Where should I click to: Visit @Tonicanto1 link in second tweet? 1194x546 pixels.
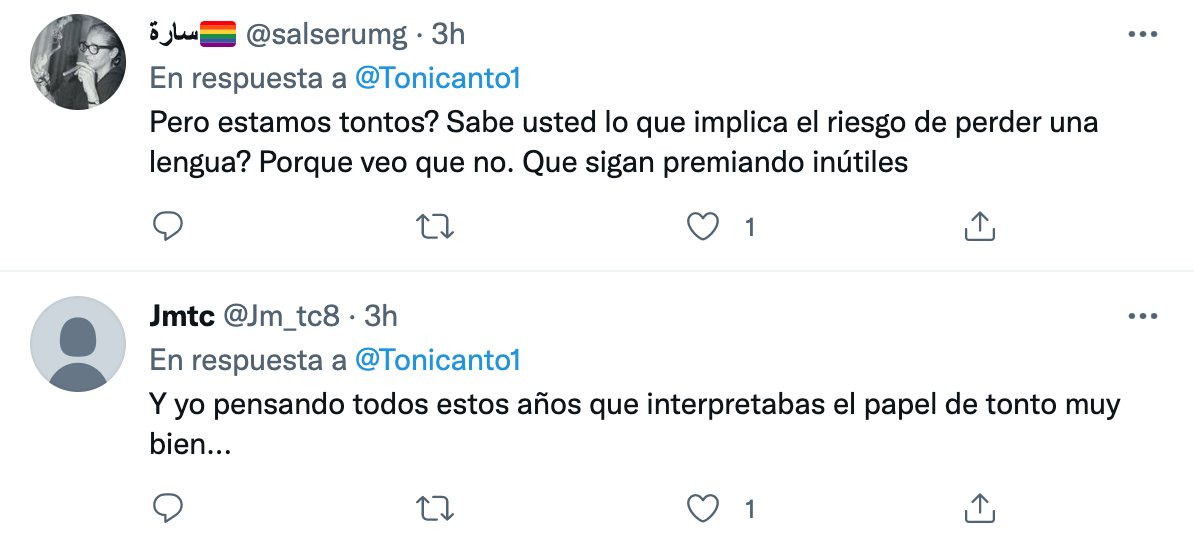pos(438,360)
